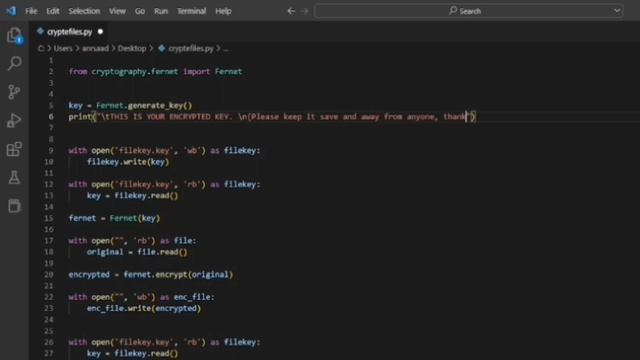Click 'filekey.write(key)' on line 10
Image resolution: width=640 pixels, height=360 pixels.
pyautogui.click(x=128, y=162)
